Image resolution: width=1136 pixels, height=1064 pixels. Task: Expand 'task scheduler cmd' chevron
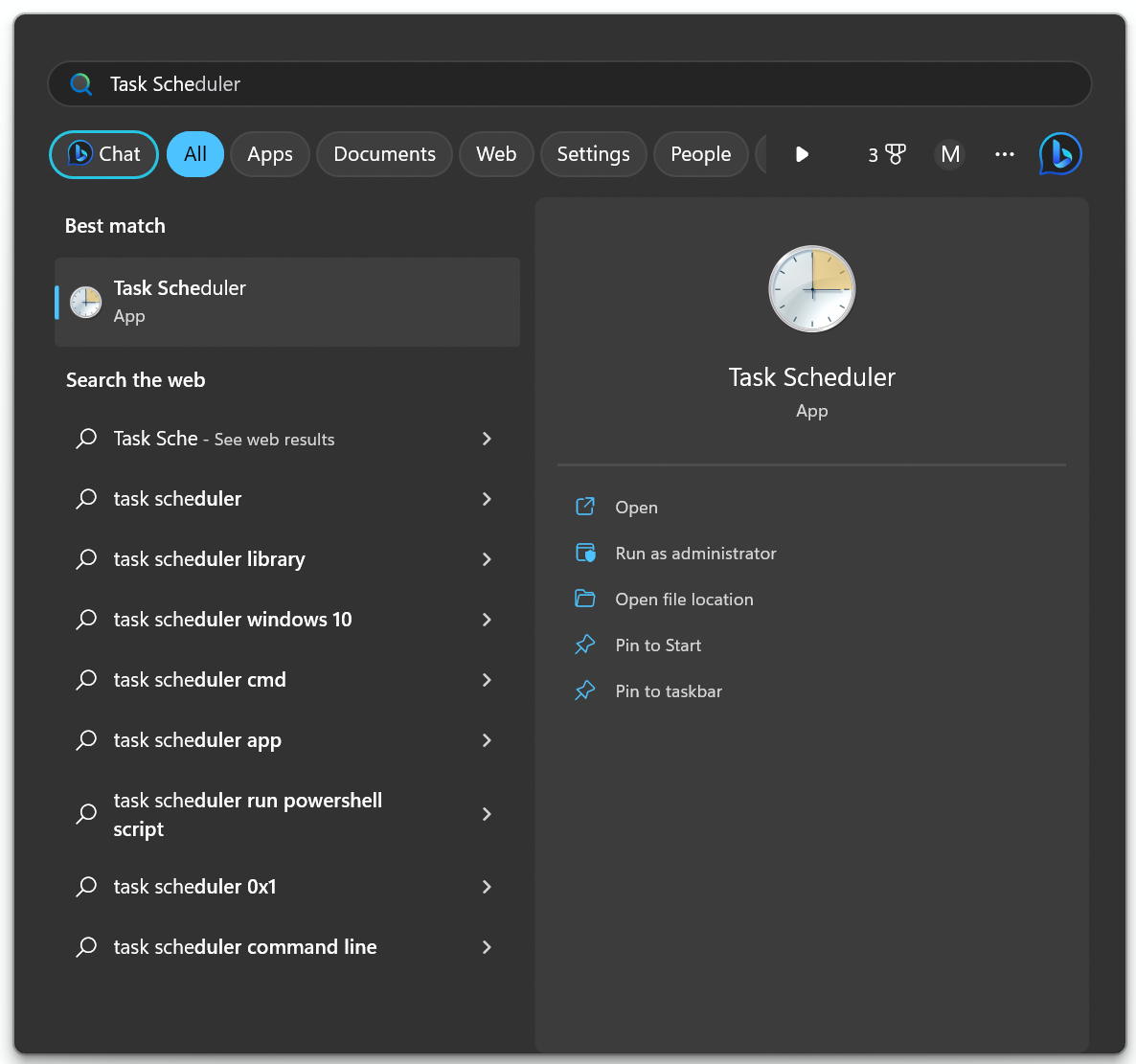(487, 679)
